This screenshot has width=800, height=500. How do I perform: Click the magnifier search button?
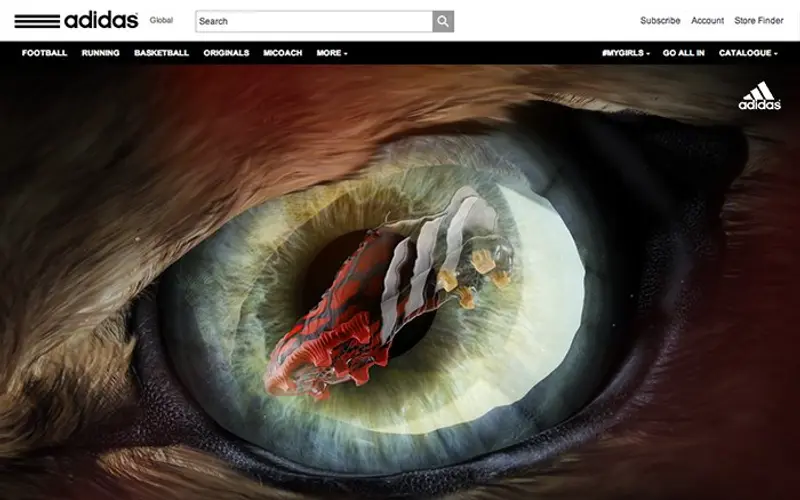tap(443, 21)
